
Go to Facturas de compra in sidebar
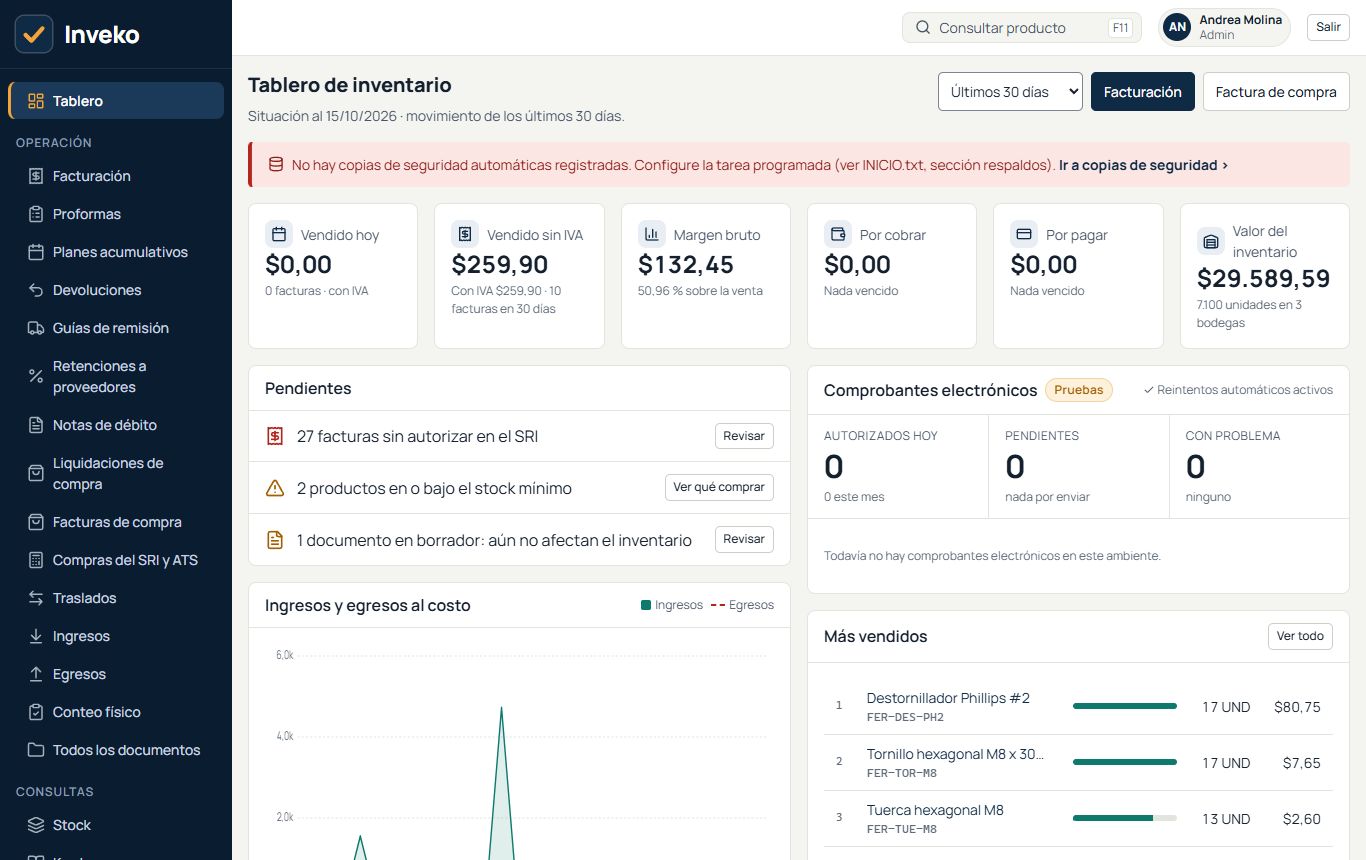point(116,522)
